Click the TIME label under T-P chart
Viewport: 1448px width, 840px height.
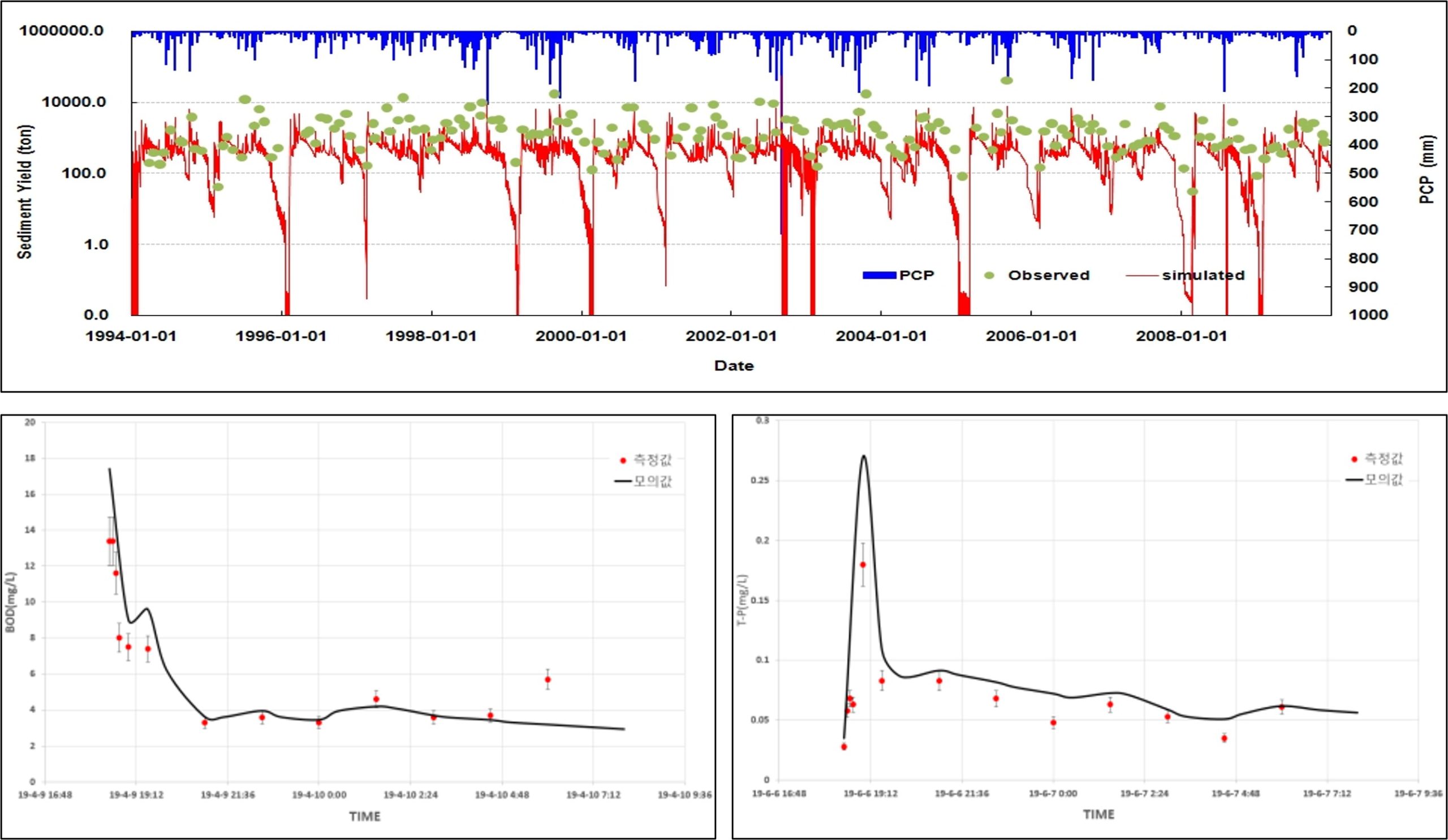coord(1098,814)
